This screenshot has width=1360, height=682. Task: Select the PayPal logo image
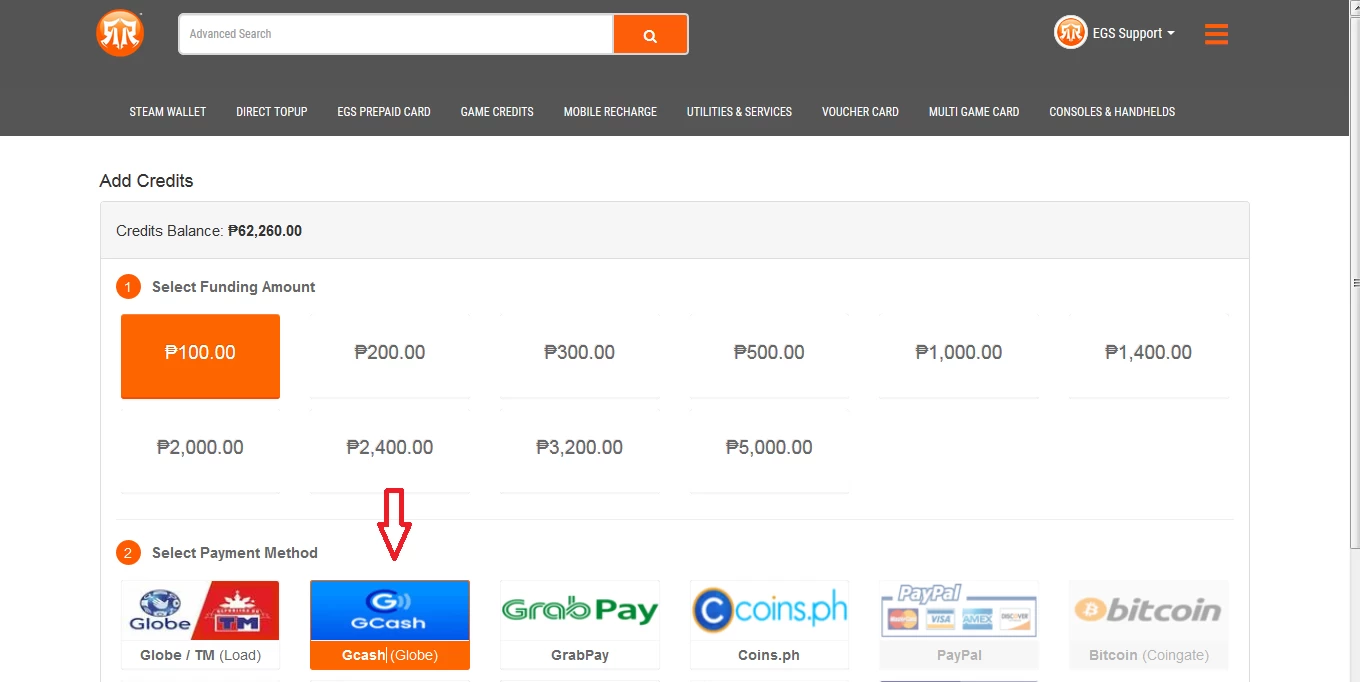(x=959, y=610)
